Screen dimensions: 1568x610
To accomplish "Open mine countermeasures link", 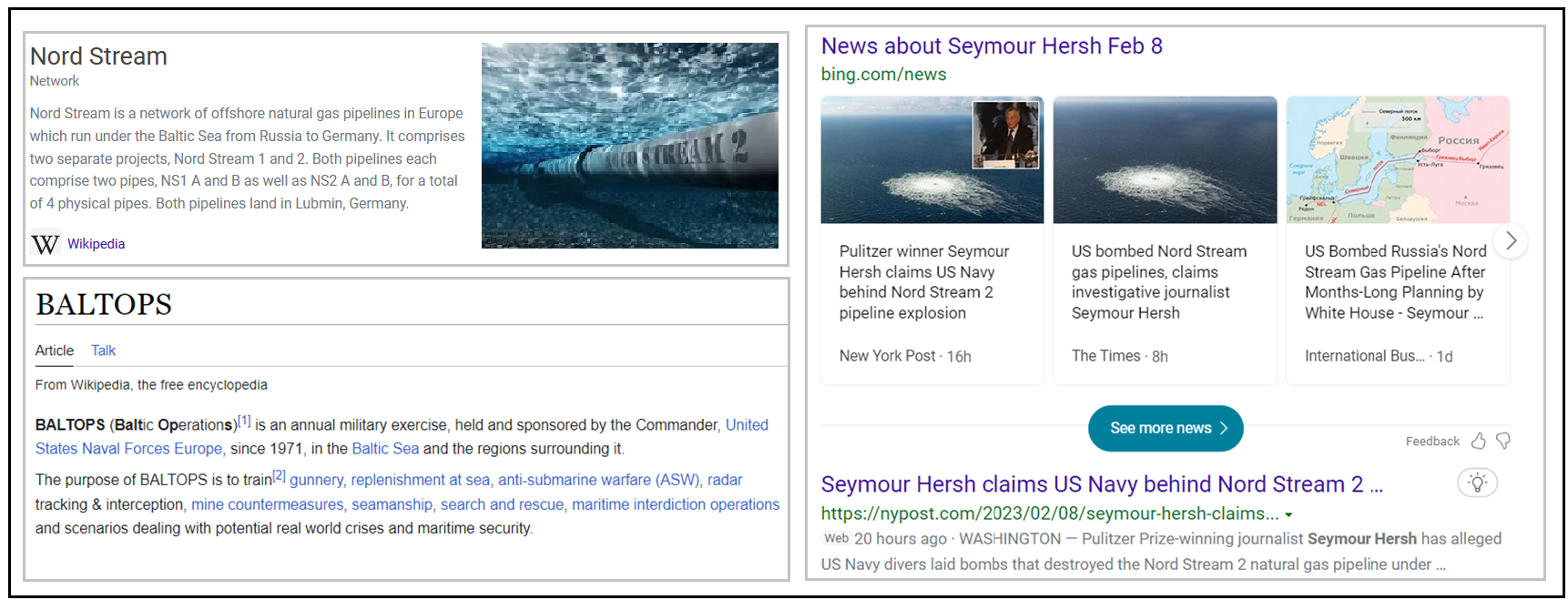I will pyautogui.click(x=268, y=504).
